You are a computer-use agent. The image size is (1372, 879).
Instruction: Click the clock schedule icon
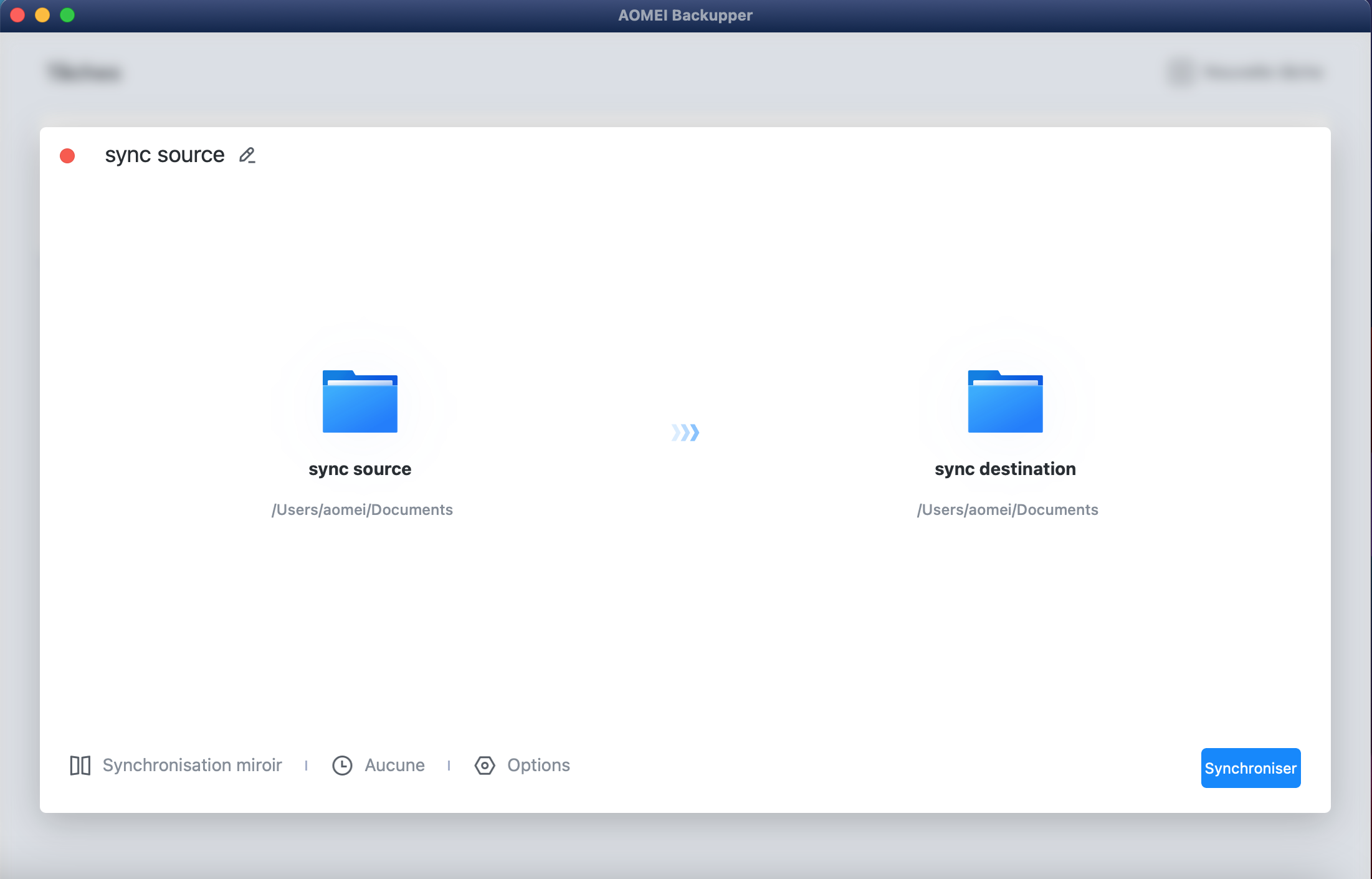[x=342, y=765]
